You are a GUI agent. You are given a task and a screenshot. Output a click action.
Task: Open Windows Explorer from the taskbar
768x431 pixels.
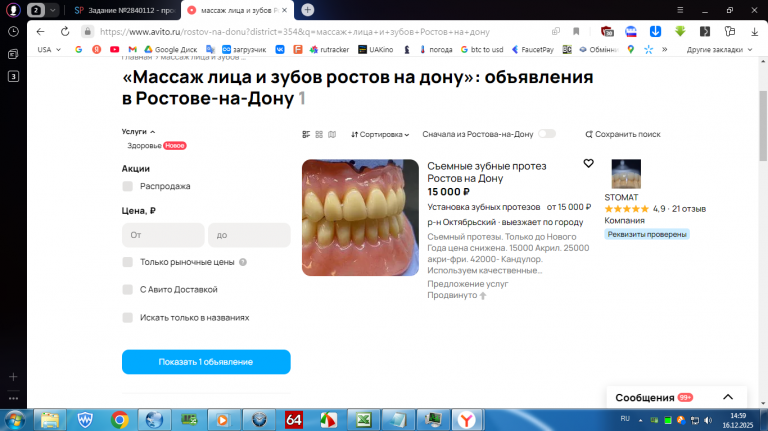coord(49,420)
